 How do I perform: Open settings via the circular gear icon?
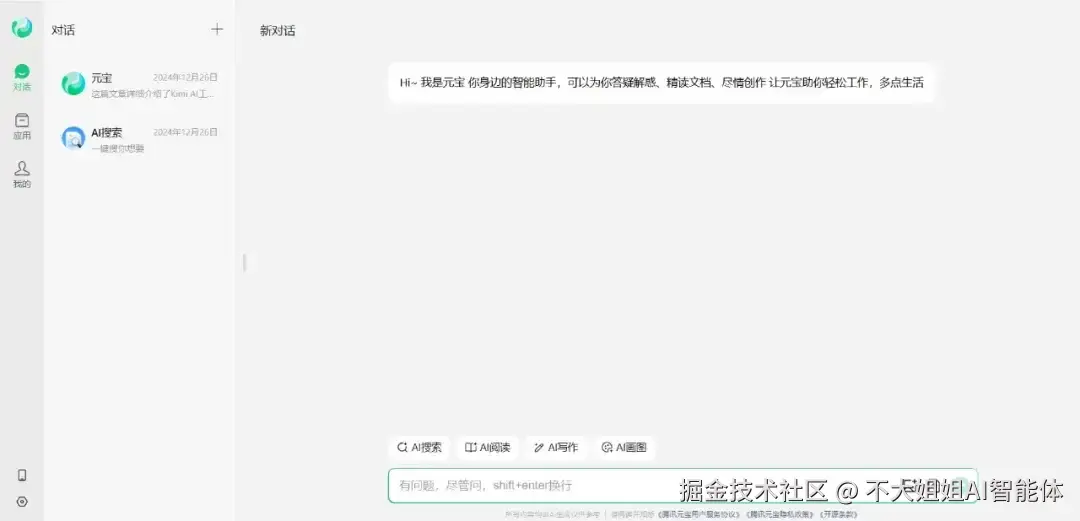point(22,502)
